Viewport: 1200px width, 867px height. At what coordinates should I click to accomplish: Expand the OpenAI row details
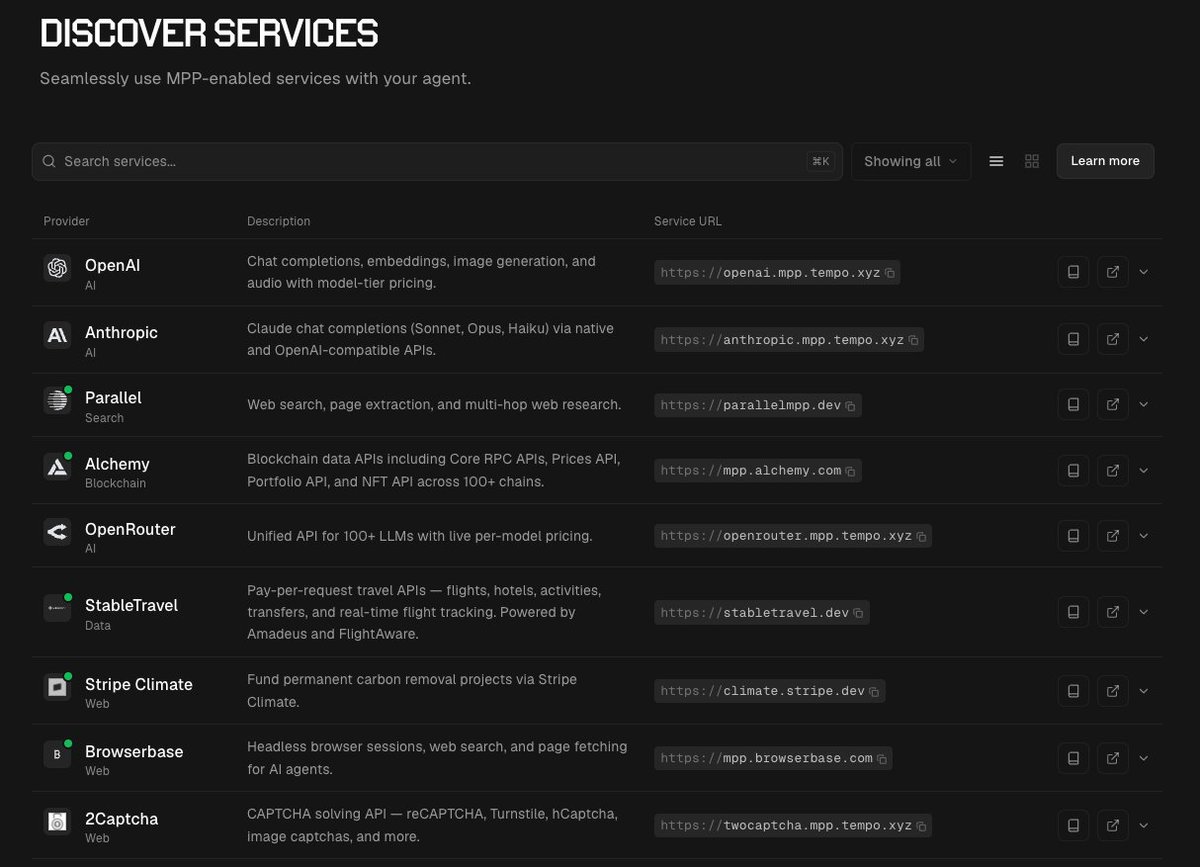point(1144,272)
